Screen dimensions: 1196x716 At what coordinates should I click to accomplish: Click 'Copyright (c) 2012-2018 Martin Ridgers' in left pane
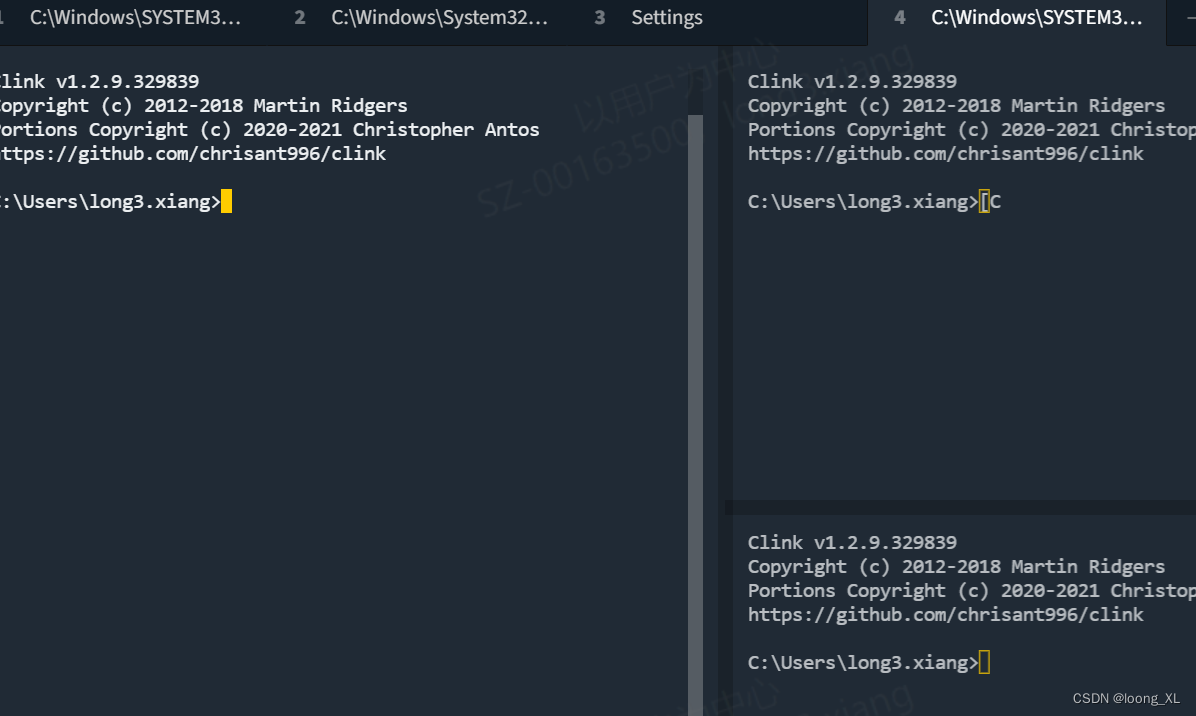(203, 105)
